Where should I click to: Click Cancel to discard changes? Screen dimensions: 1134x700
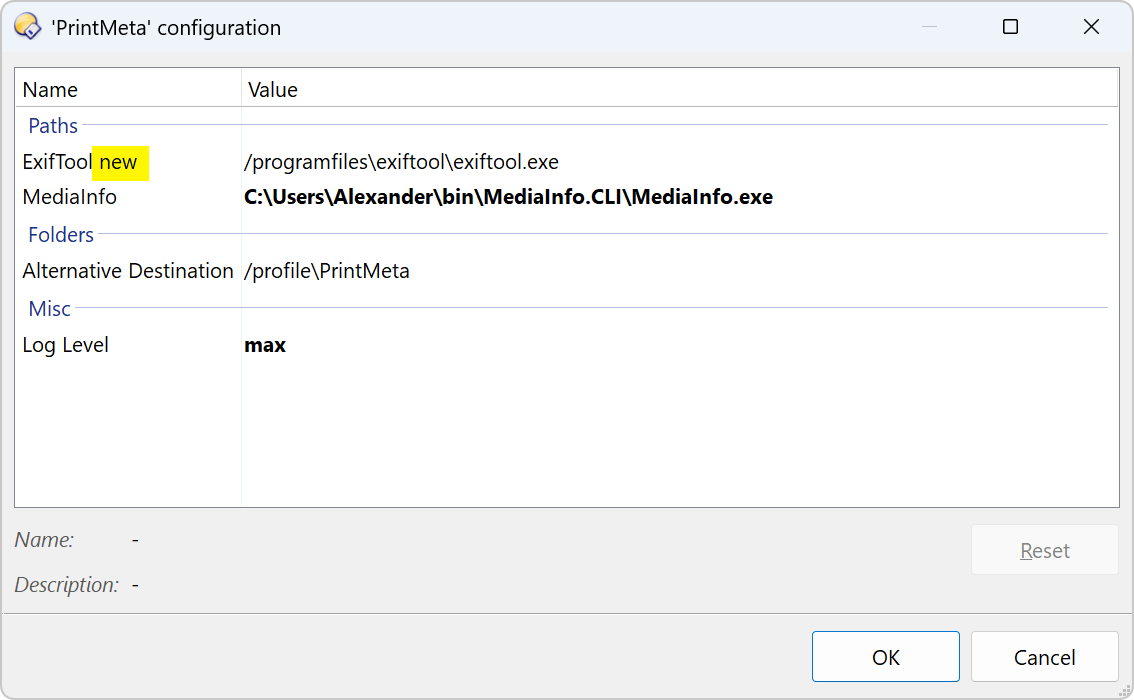(x=1044, y=657)
